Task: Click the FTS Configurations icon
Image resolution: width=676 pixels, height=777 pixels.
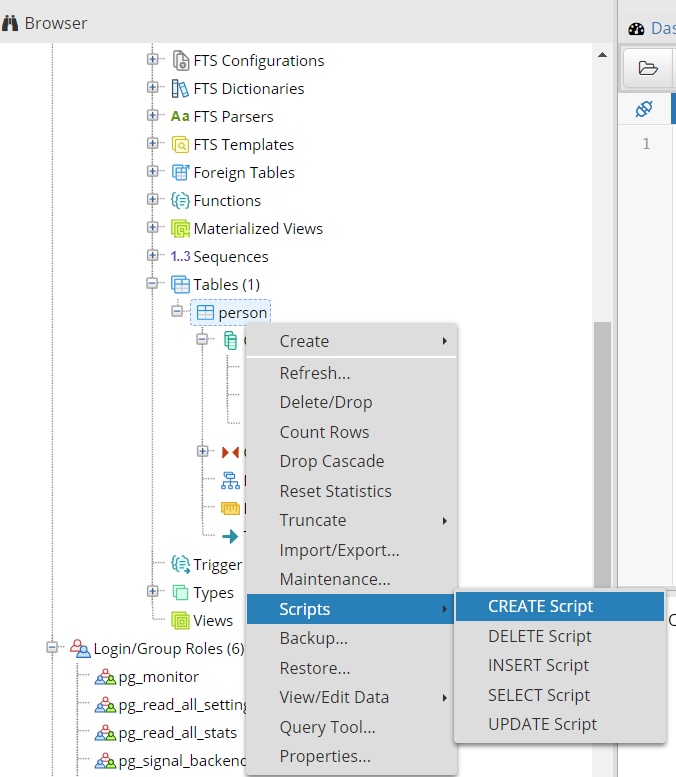Action: (x=180, y=60)
